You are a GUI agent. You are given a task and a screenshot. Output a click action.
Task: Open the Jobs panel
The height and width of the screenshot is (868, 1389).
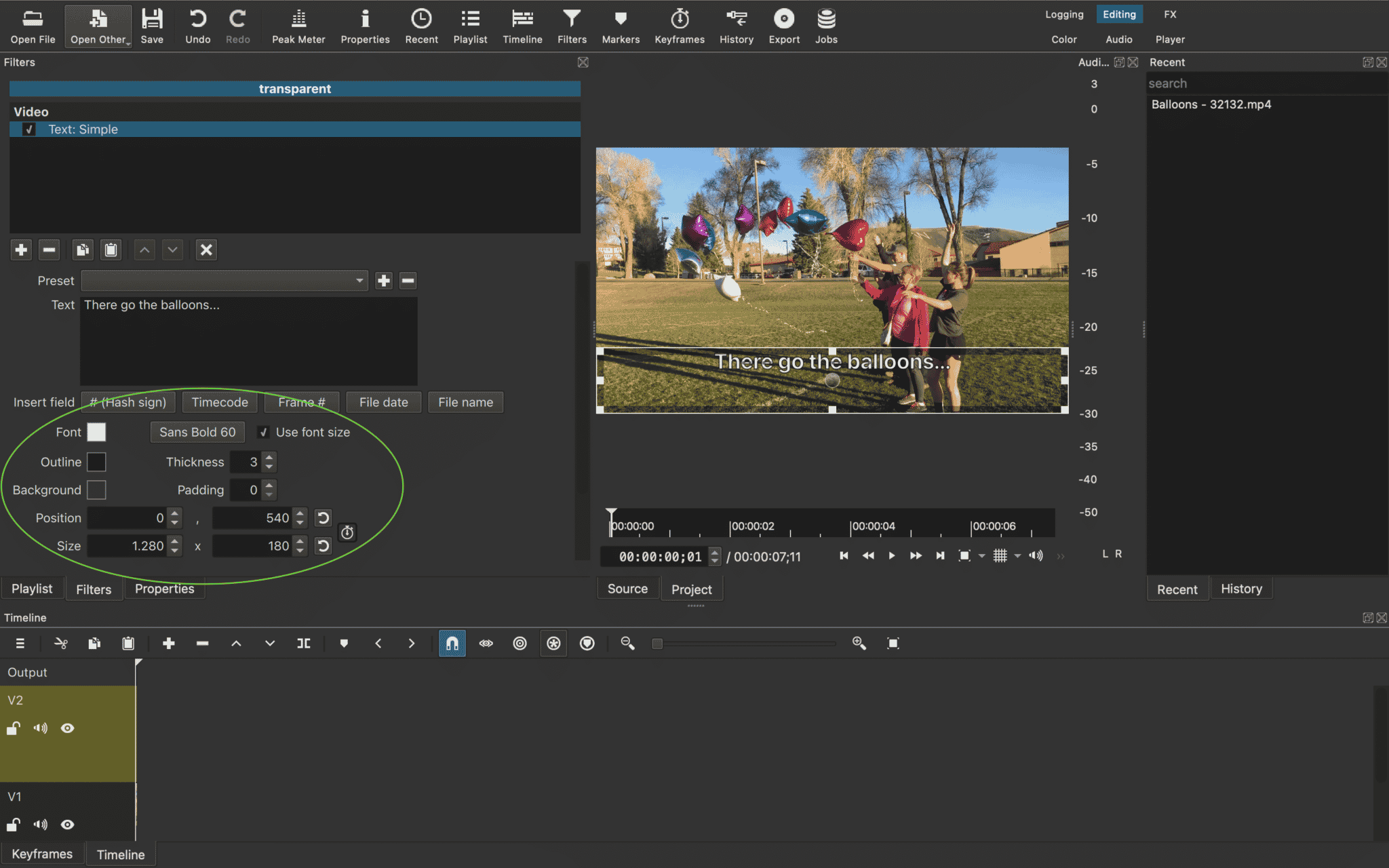coord(826,26)
